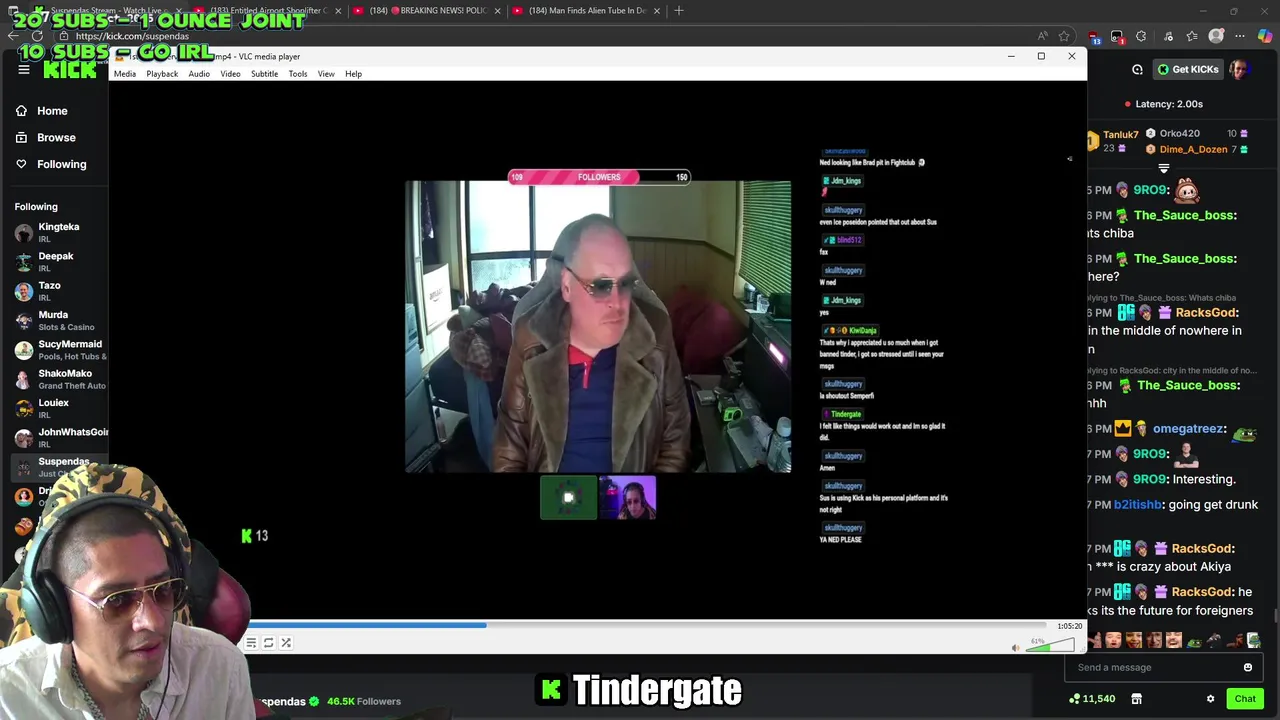Go to Kick Home page
Image resolution: width=1280 pixels, height=720 pixels.
pyautogui.click(x=41, y=111)
